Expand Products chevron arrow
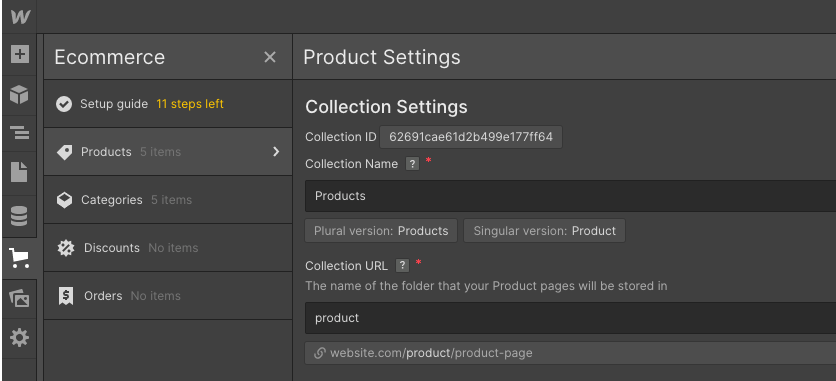Viewport: 836px width, 381px height. [x=276, y=152]
